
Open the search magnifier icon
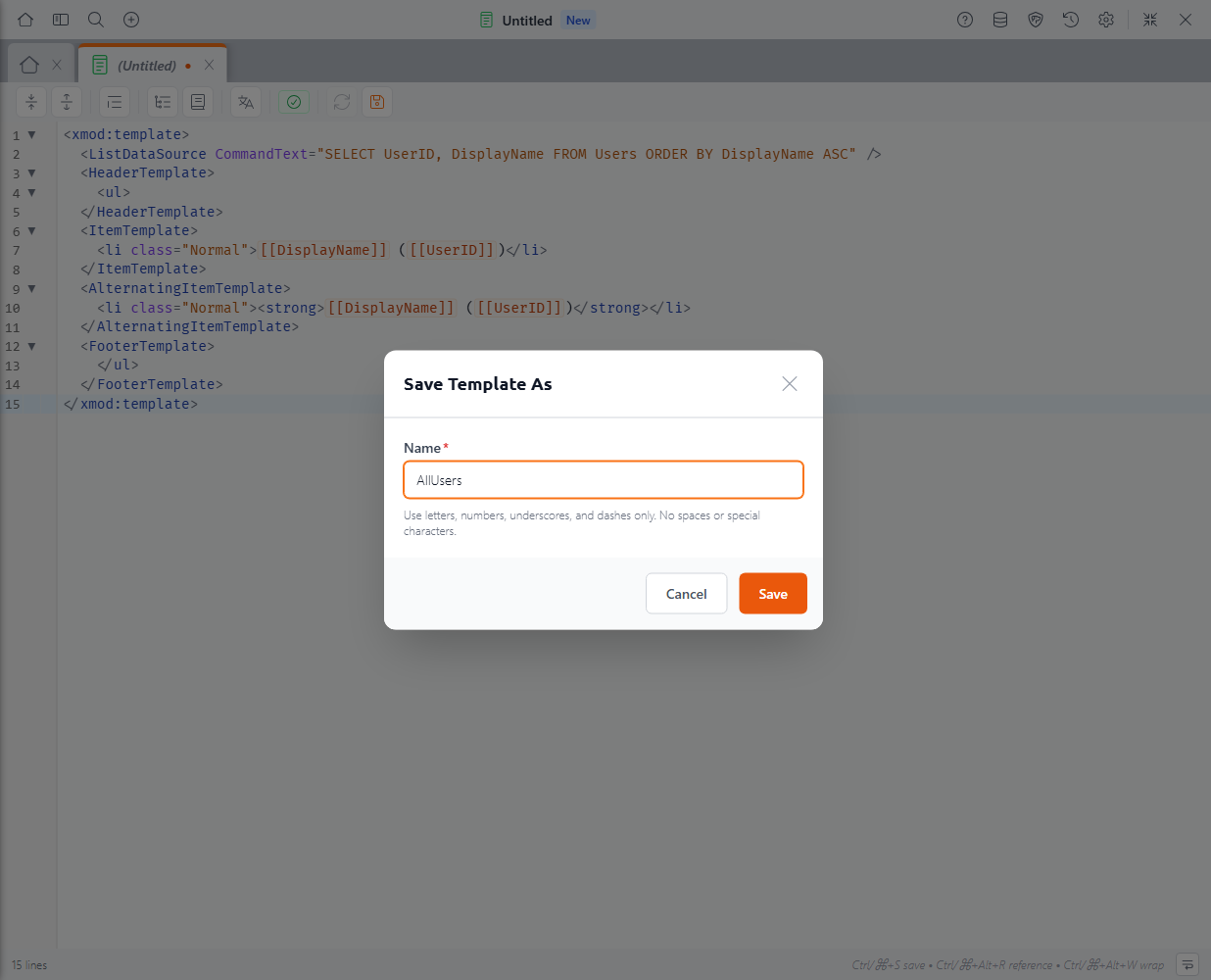point(96,20)
